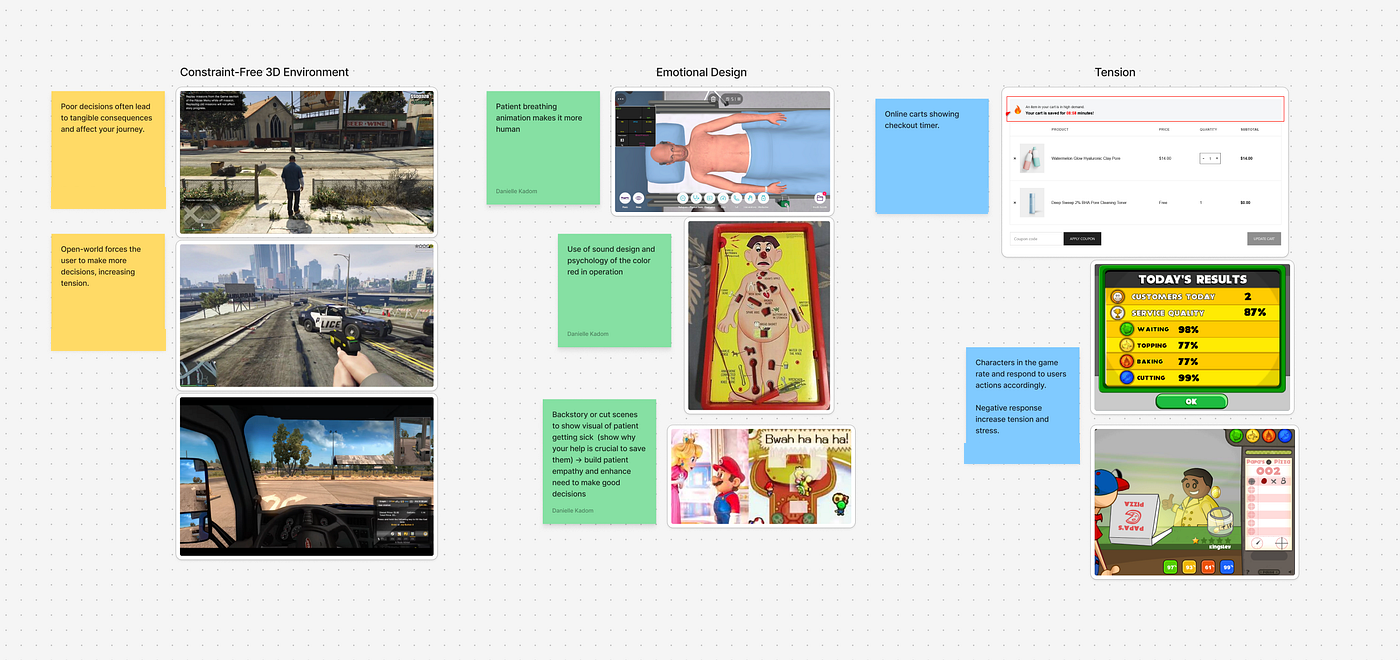Viewport: 1400px width, 660px height.
Task: Click the blue 99 score badge in pizzeria game
Action: tap(1227, 567)
